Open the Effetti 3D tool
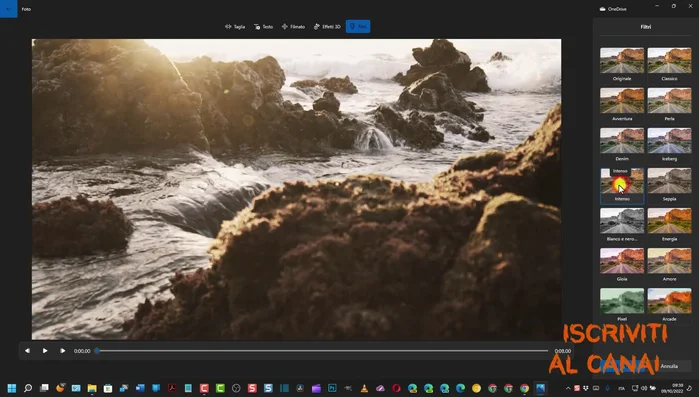Viewport: 699px width, 397px height. (327, 27)
